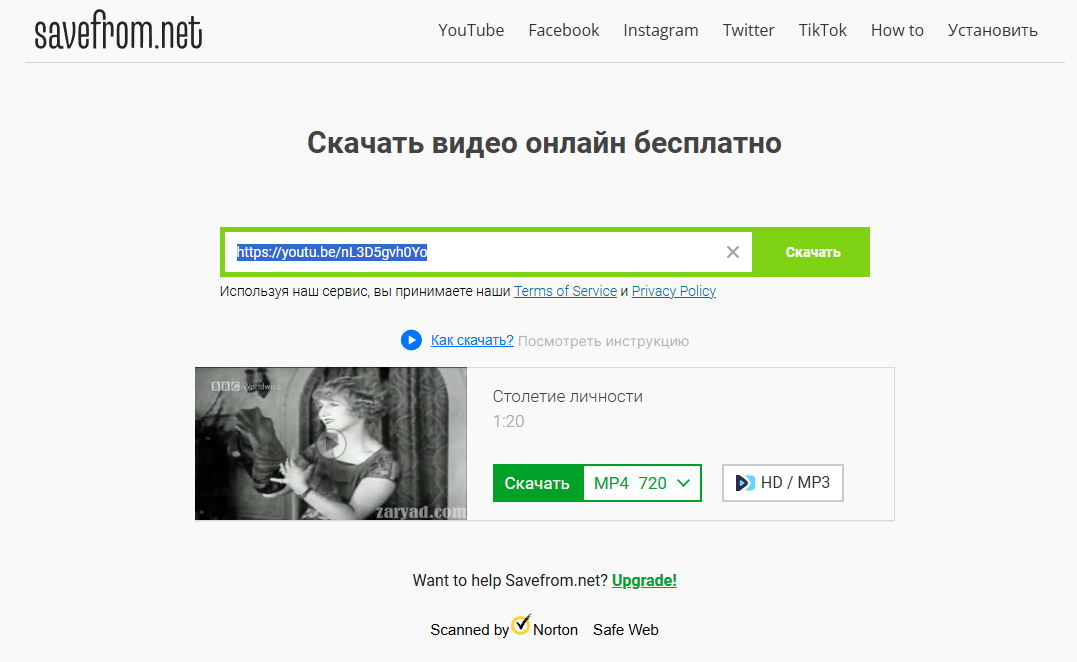Click the Столетие личности video title
The height and width of the screenshot is (662, 1077).
point(567,396)
